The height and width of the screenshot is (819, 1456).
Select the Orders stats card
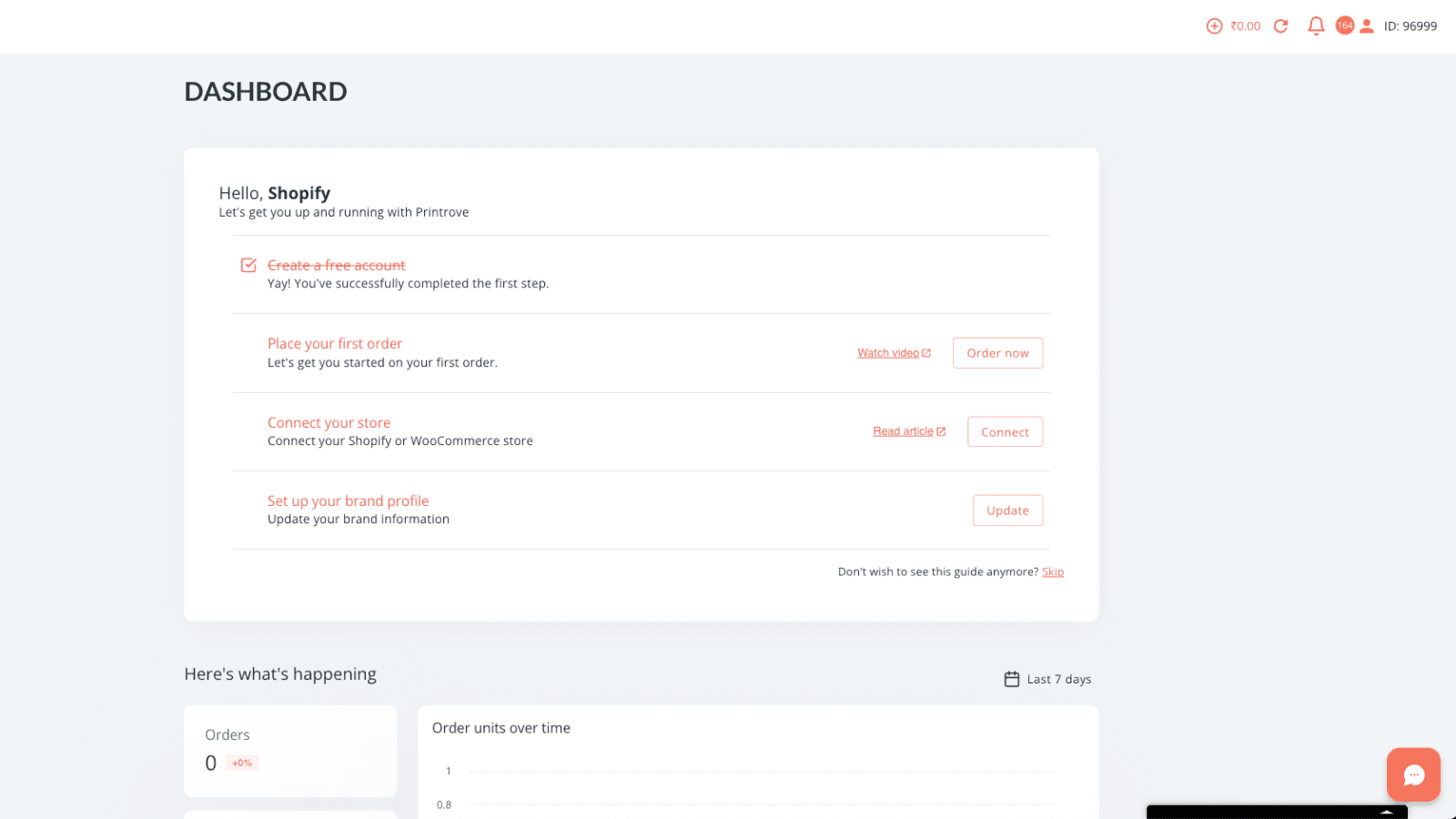click(289, 751)
